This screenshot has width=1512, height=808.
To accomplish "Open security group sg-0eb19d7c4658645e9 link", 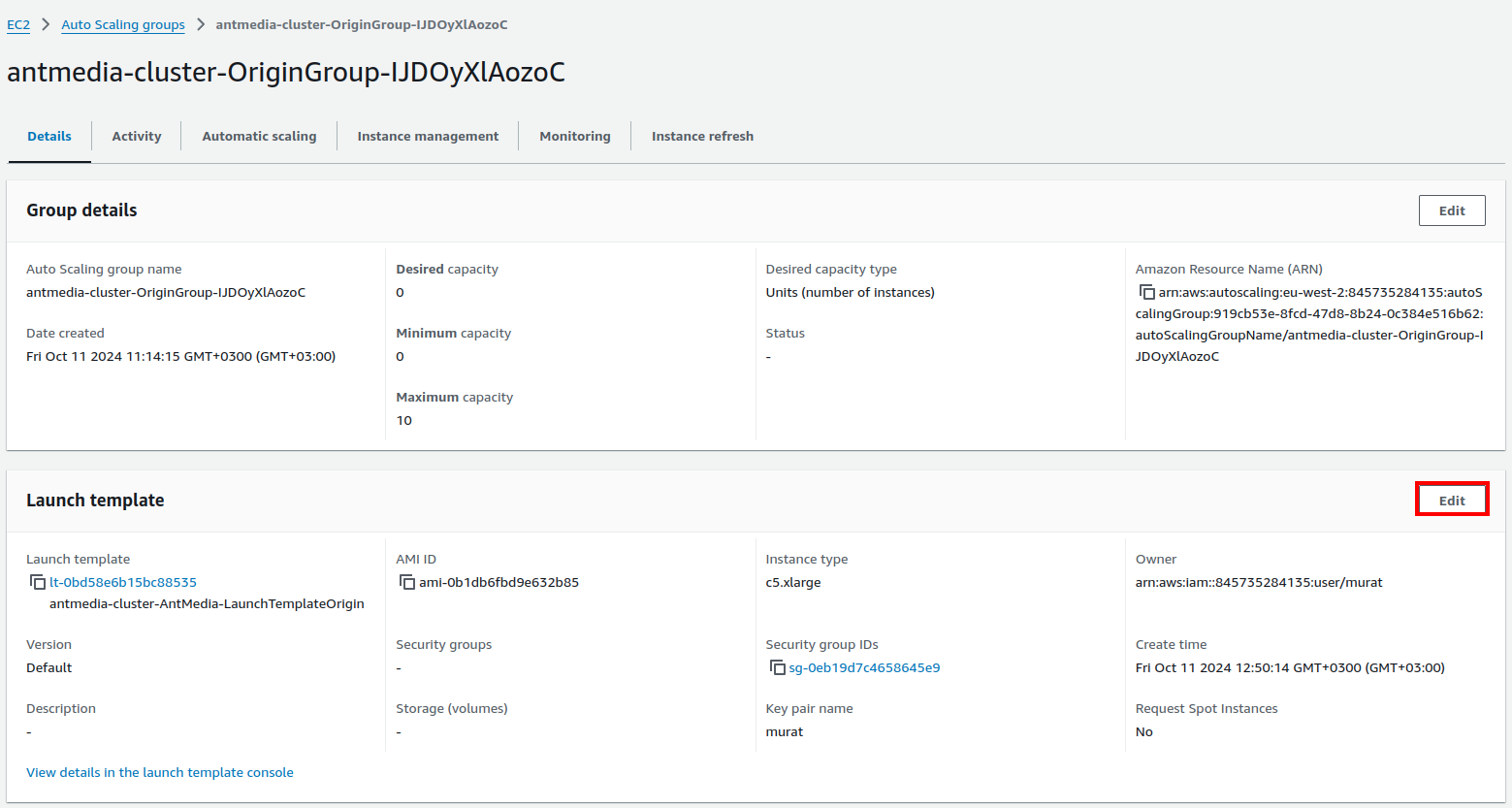I will (864, 667).
